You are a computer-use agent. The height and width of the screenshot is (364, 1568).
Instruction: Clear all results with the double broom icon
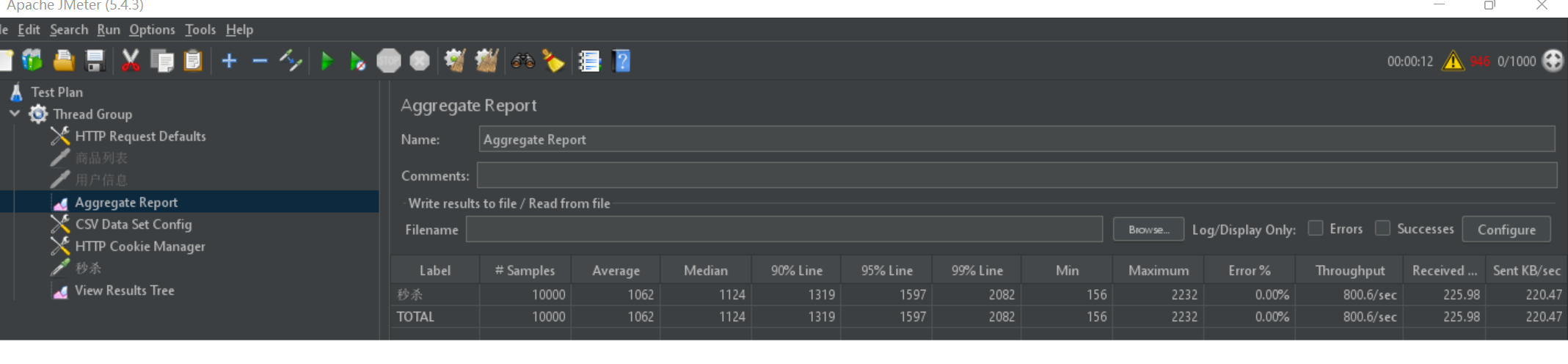coord(486,60)
